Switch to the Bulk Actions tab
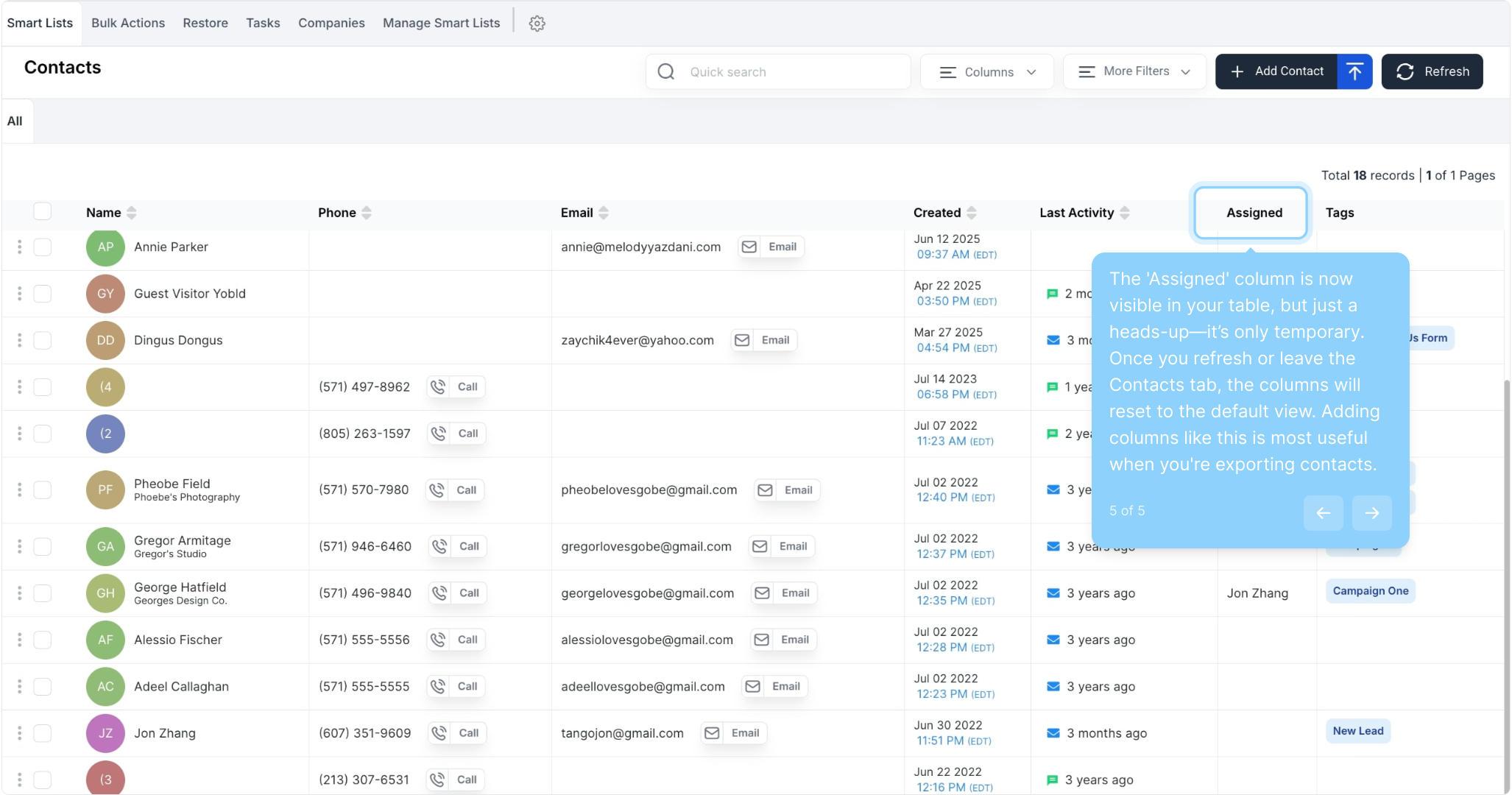The image size is (1512, 795). [x=128, y=23]
